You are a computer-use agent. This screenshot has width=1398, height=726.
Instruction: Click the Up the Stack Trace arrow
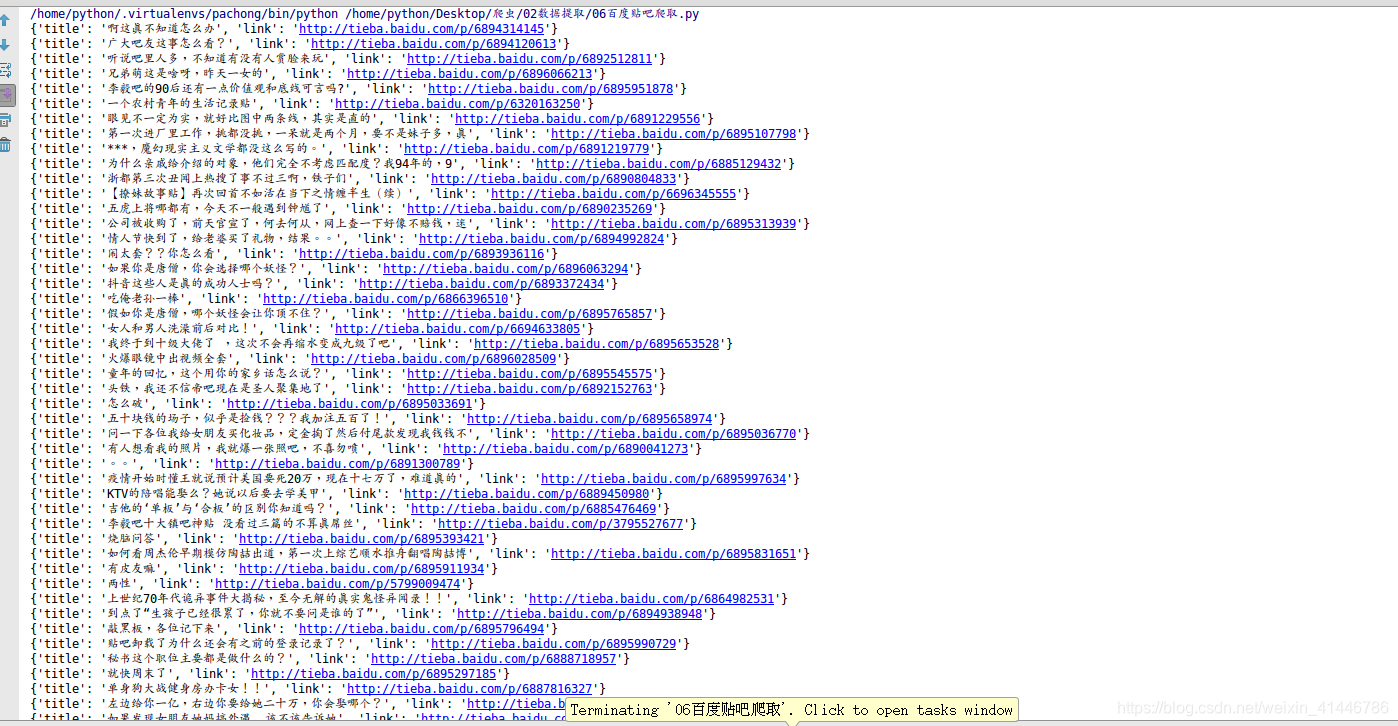pos(5,20)
